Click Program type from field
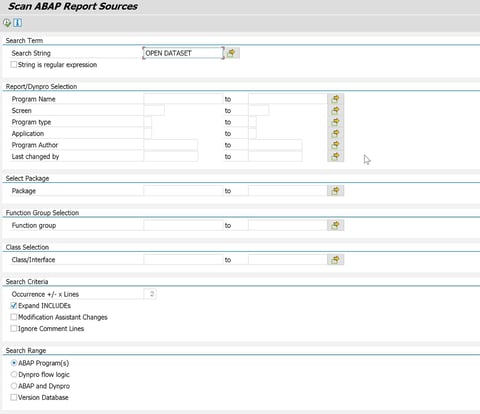The width and height of the screenshot is (480, 414). (x=148, y=122)
